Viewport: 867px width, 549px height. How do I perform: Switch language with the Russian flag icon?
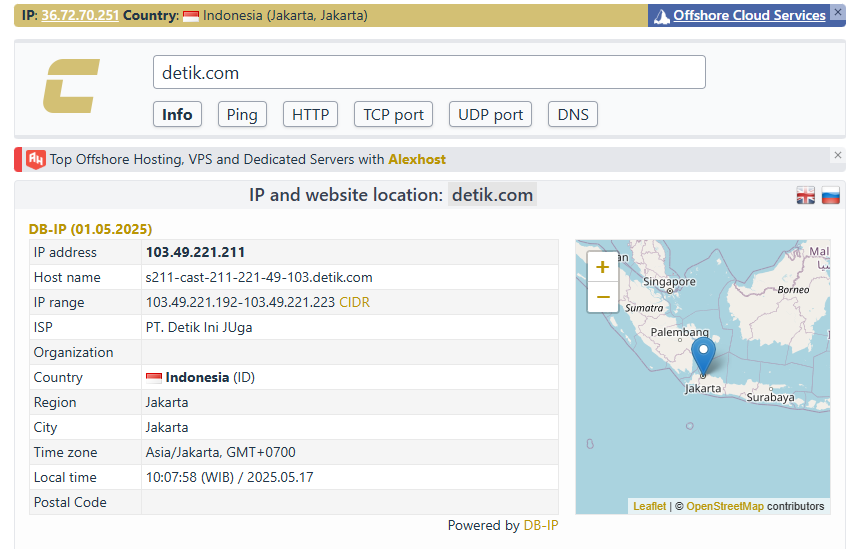click(x=830, y=196)
